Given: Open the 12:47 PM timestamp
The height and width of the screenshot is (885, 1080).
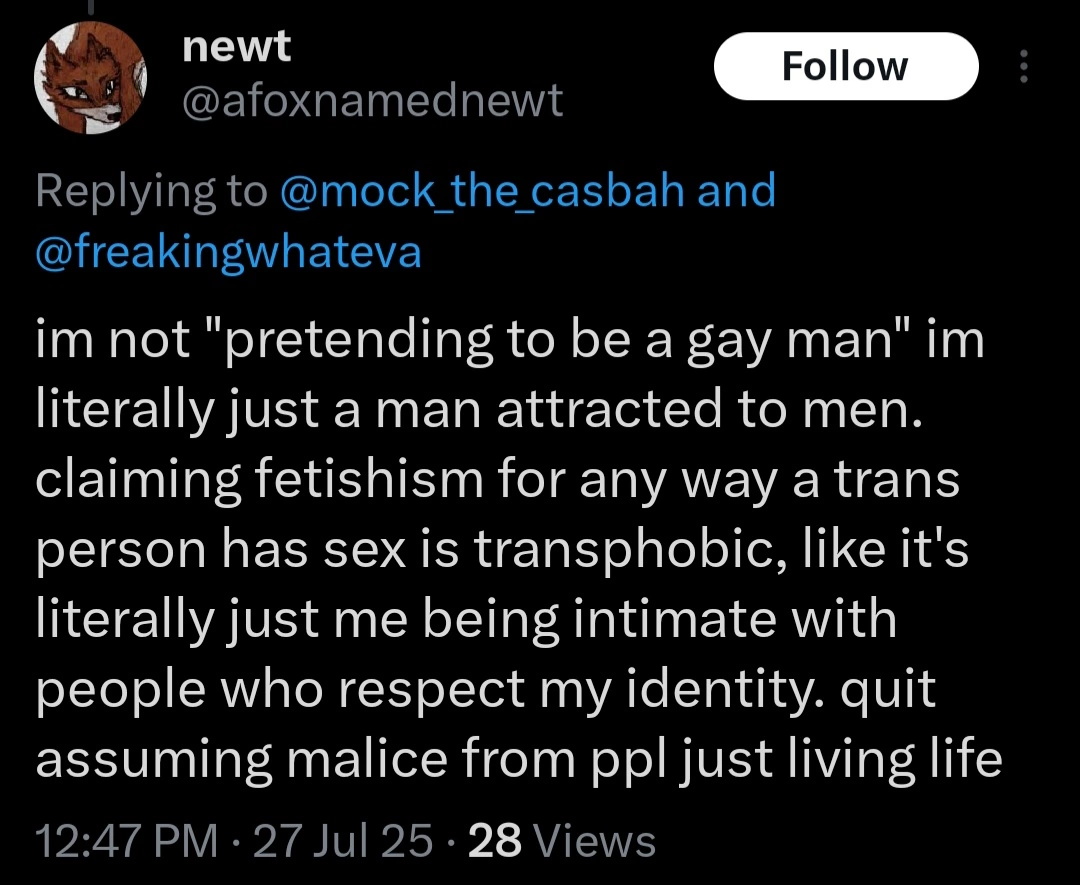Looking at the screenshot, I should 126,842.
